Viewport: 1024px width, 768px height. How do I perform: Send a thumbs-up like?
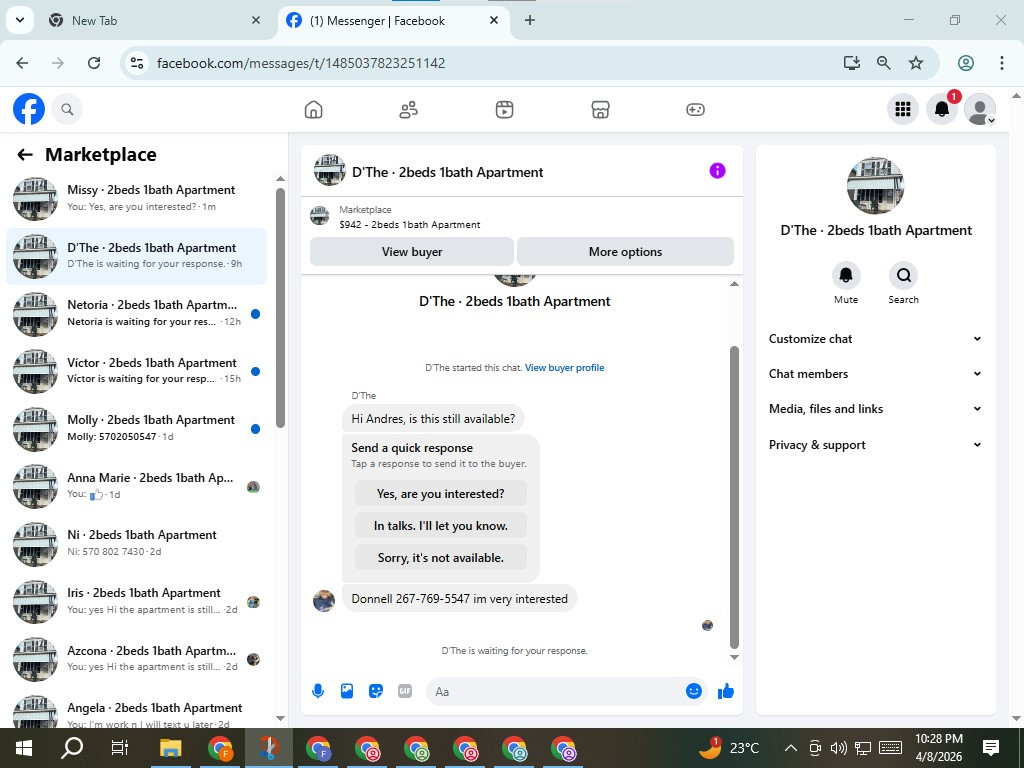726,691
